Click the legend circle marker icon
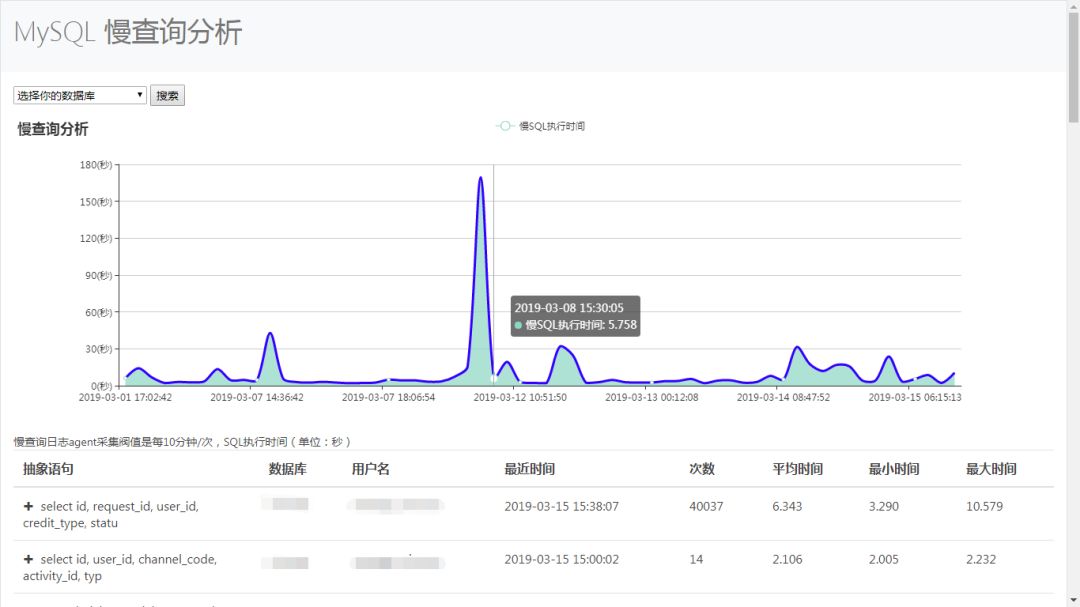The image size is (1080, 607). click(x=505, y=126)
